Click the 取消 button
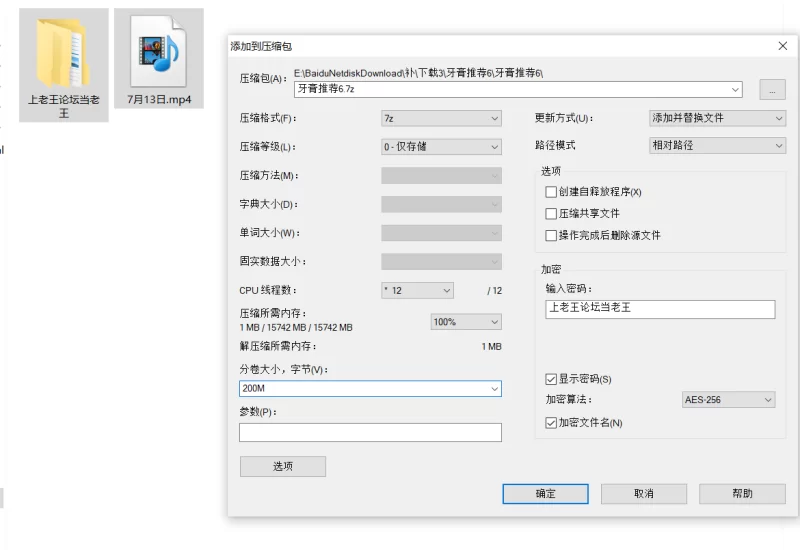800x550 pixels. (643, 494)
